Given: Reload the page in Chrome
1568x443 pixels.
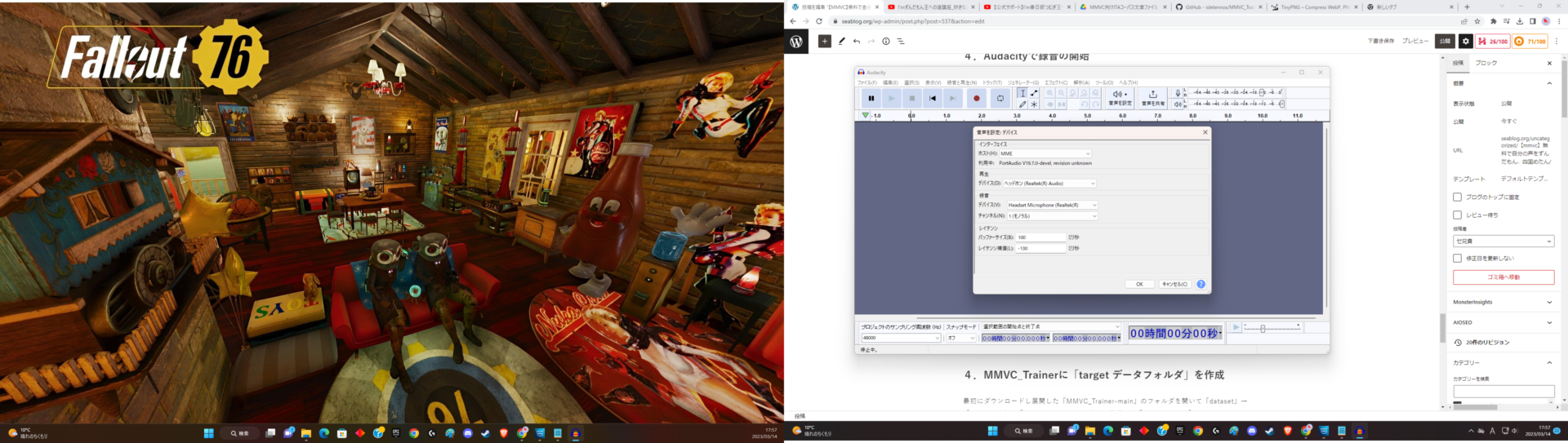Looking at the screenshot, I should (x=819, y=21).
